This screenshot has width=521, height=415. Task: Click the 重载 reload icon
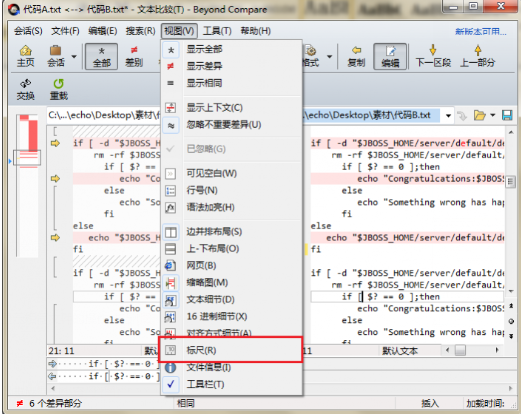[59, 89]
